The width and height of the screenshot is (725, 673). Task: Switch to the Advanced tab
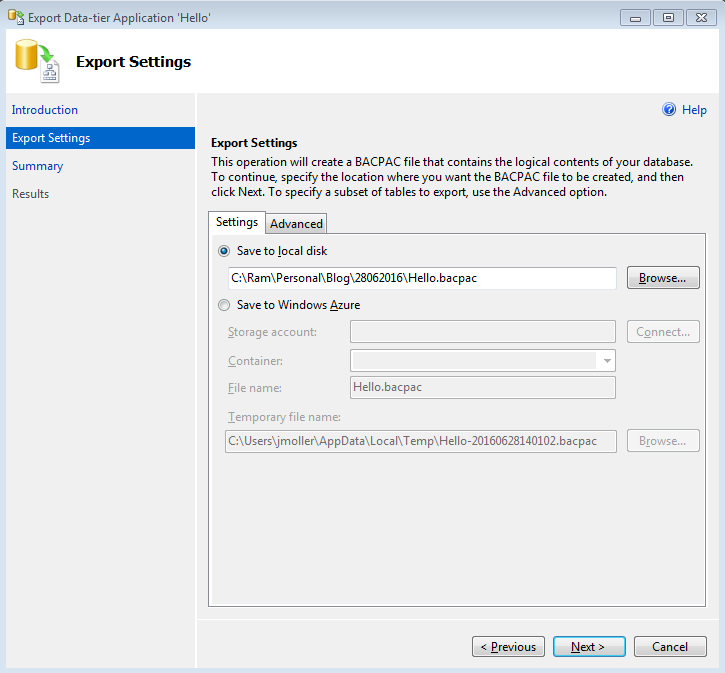[296, 224]
